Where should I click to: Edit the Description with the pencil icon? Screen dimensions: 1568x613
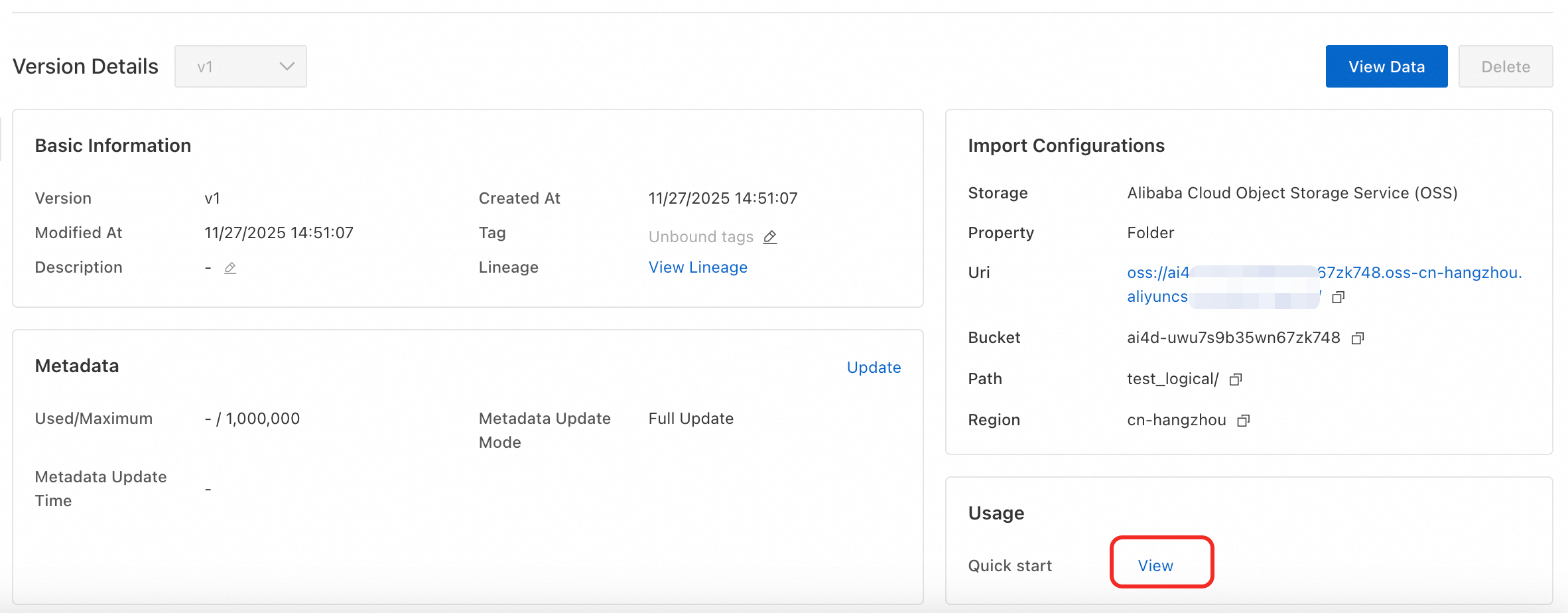[x=230, y=268]
